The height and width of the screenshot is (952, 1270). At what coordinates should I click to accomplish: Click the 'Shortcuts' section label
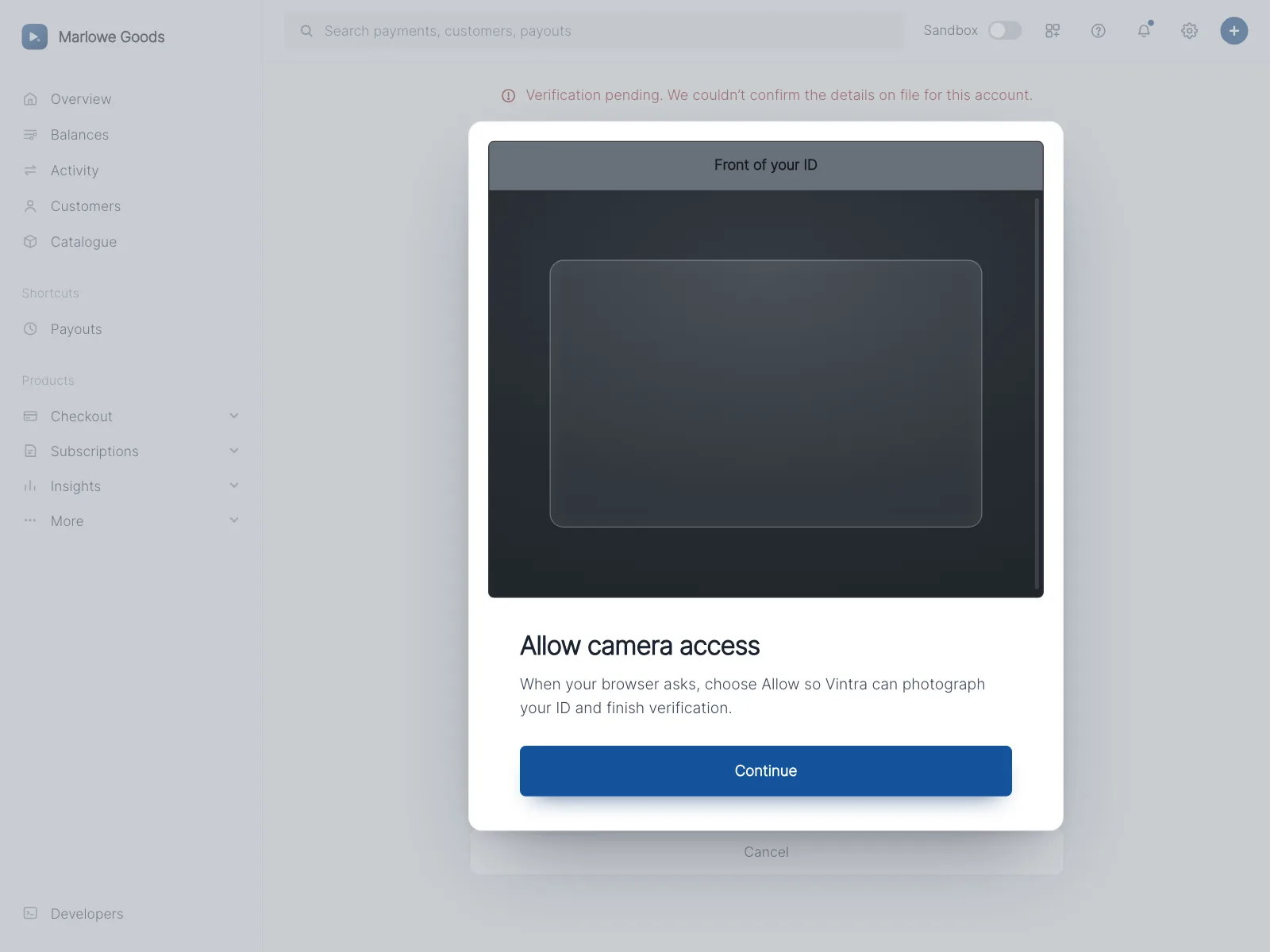pyautogui.click(x=51, y=294)
